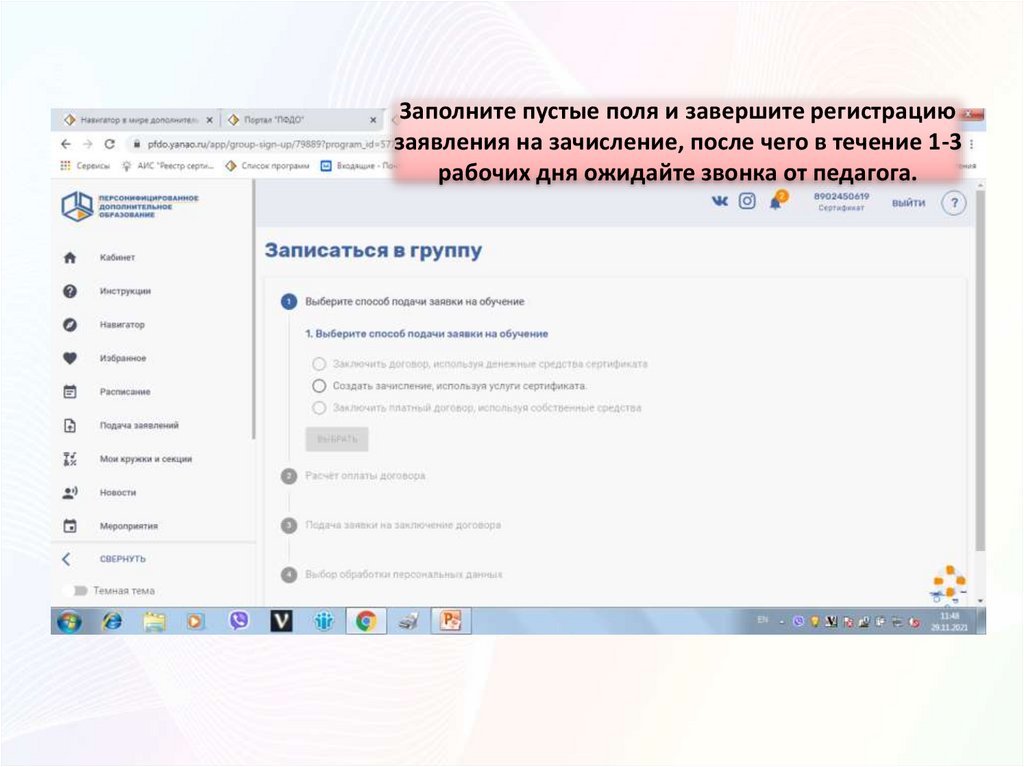The image size is (1024, 767).
Task: Open Список программ bookmark
Action: coord(268,166)
